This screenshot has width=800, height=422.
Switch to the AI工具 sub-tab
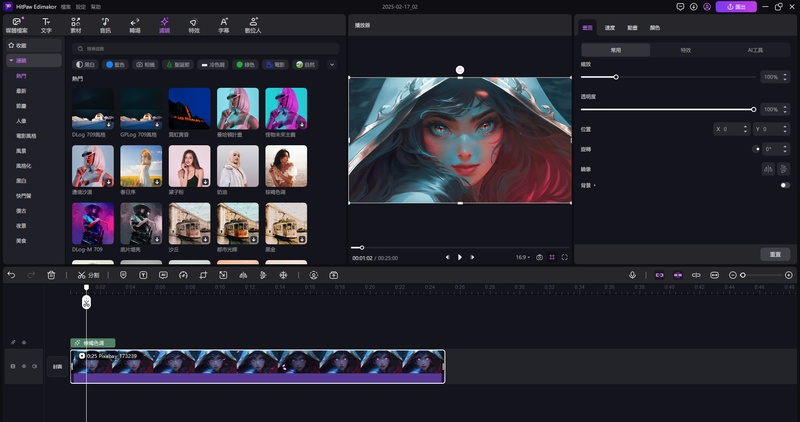[x=755, y=49]
